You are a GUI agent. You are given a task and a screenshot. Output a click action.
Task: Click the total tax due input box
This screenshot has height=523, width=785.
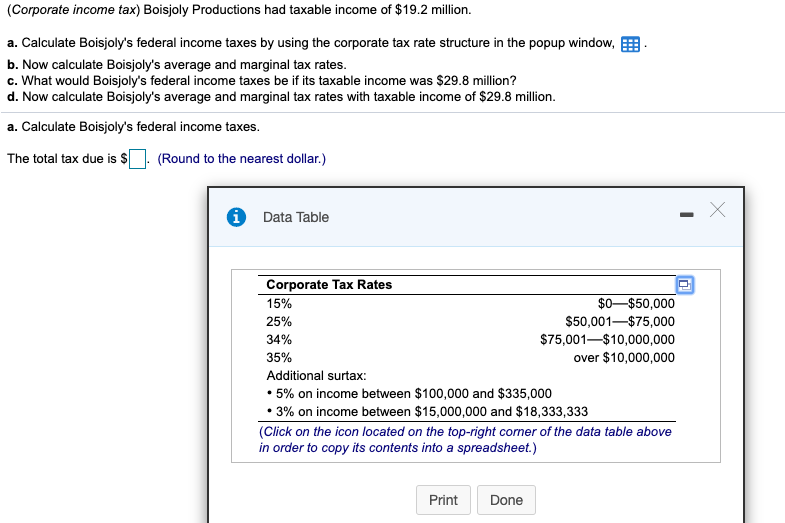pos(137,159)
